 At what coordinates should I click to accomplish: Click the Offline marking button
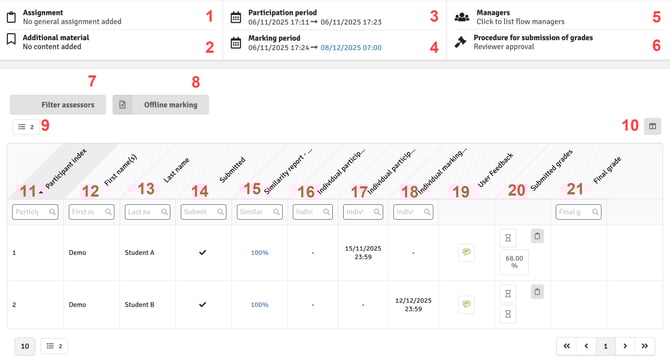tap(161, 105)
